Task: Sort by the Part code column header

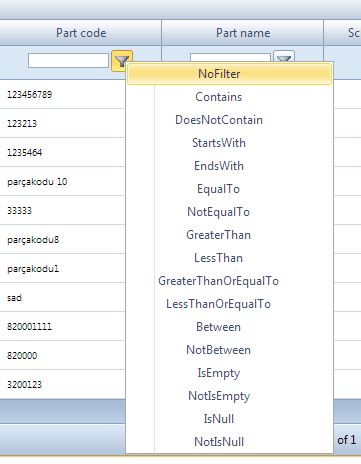Action: (x=81, y=33)
